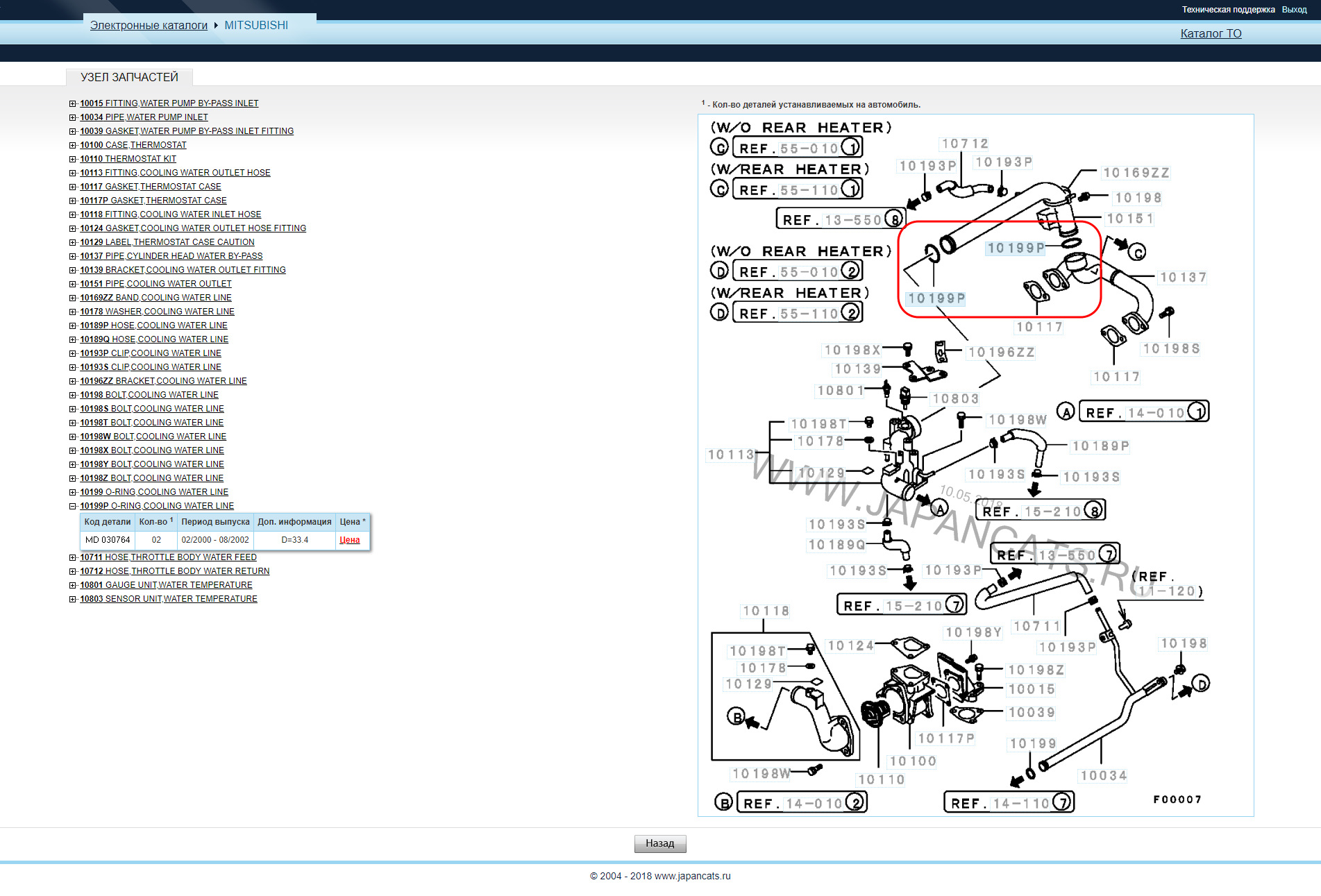
Task: Open the 10198S BOLT,COOLING WATER LINE link
Action: [x=152, y=409]
